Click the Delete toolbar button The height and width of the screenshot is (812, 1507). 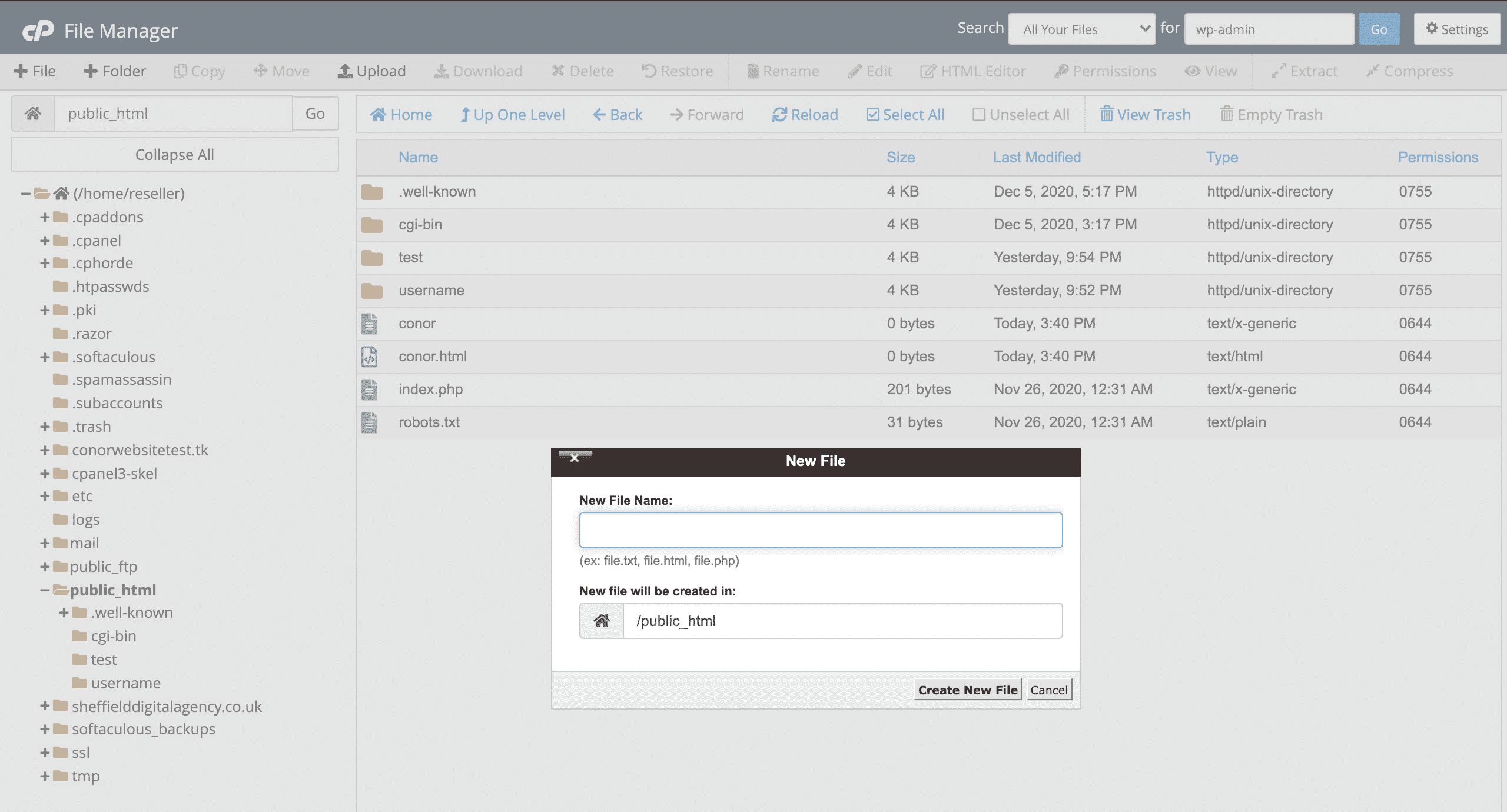(x=583, y=71)
